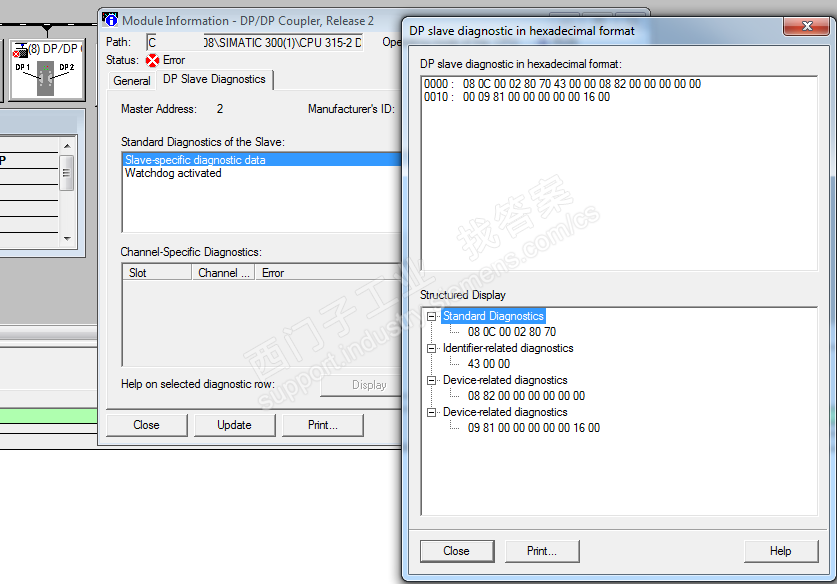Collapse the Standard Diagnostics tree node

pos(431,317)
